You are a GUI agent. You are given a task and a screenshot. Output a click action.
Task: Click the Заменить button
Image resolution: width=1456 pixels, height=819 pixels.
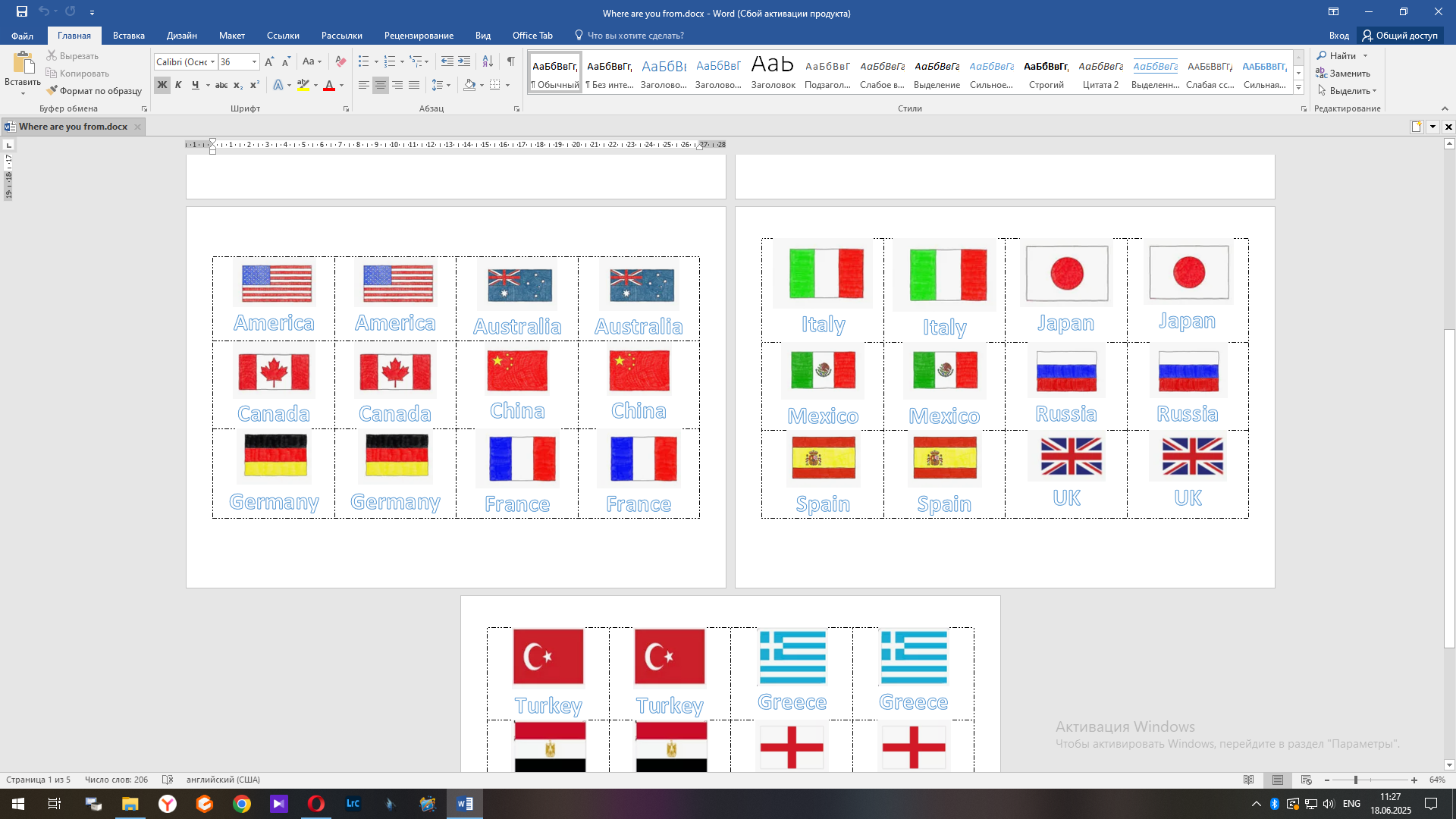(x=1349, y=74)
